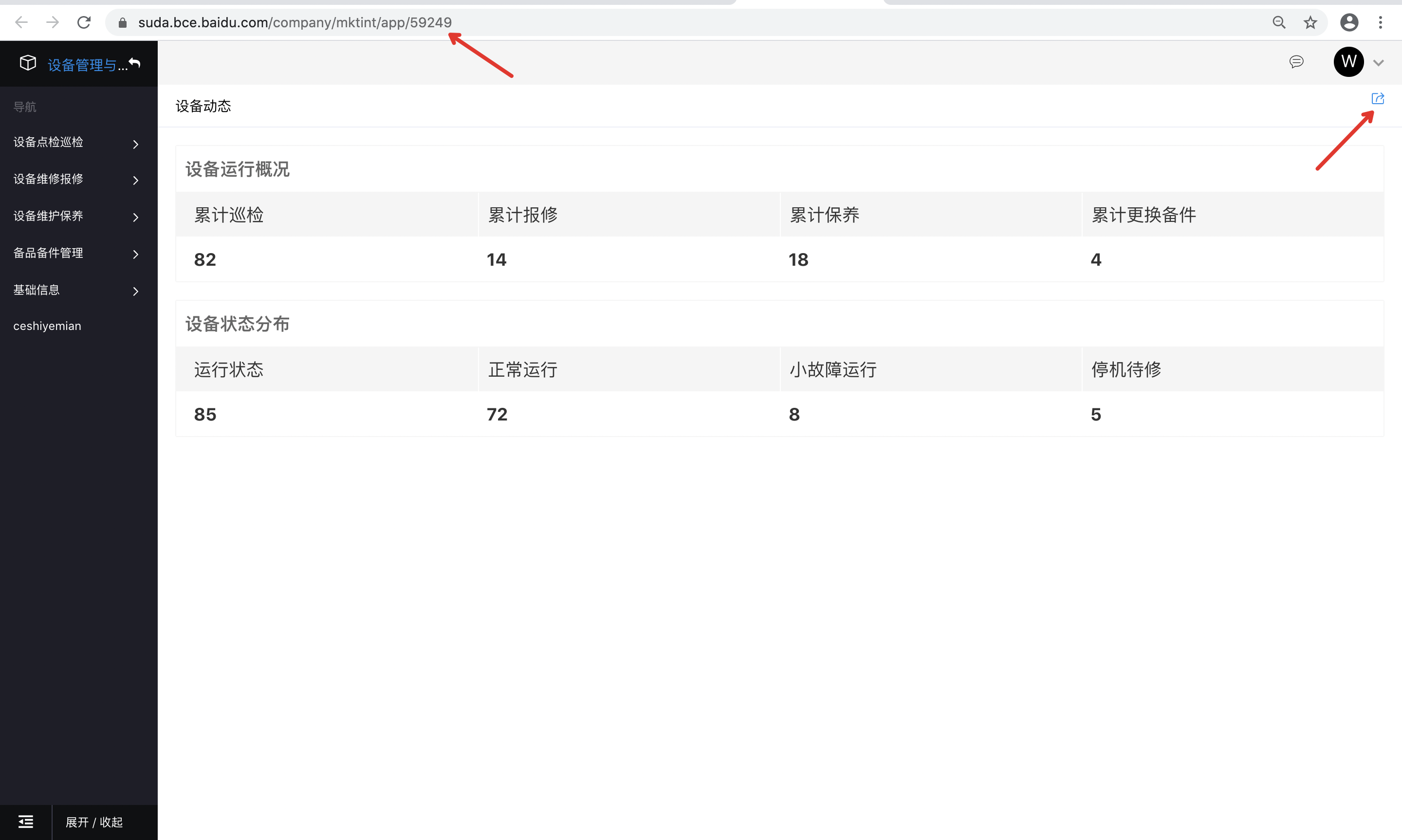Image resolution: width=1402 pixels, height=840 pixels.
Task: Click the 累计报修 value 14
Action: [497, 259]
